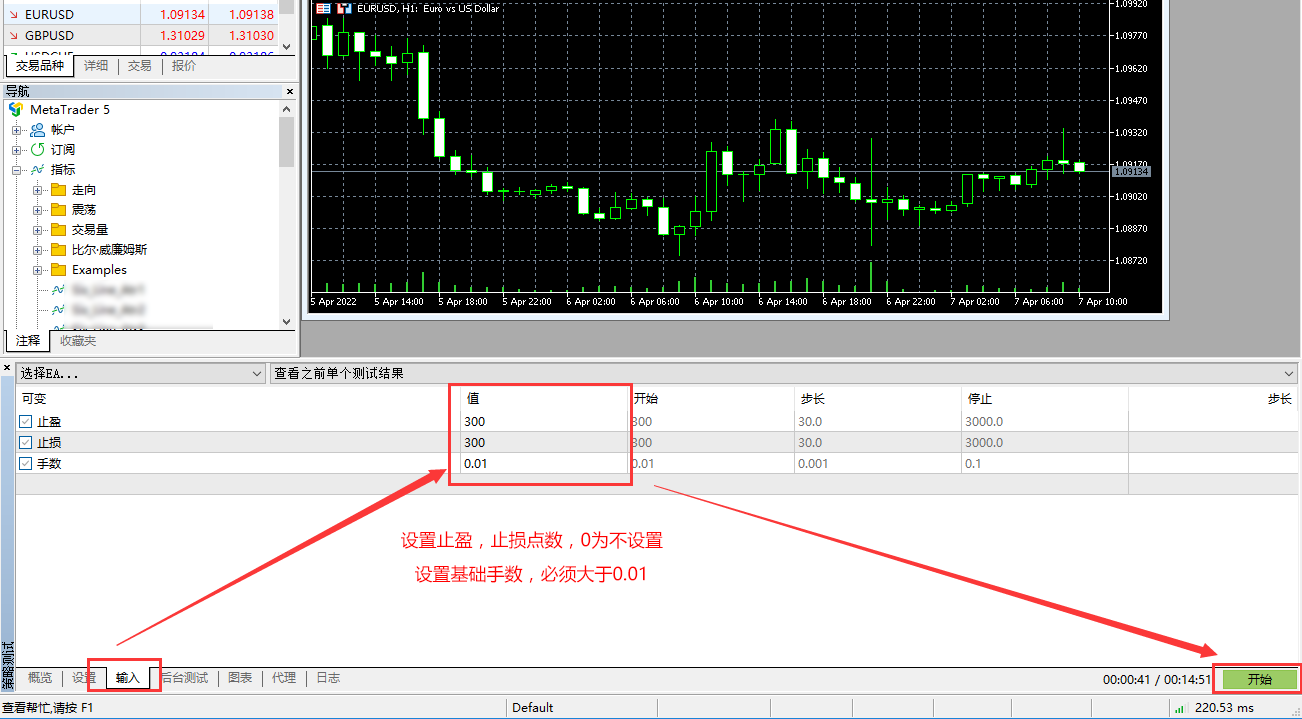Click the EURUSD red down-arrow icon
The height and width of the screenshot is (719, 1302).
pos(13,15)
